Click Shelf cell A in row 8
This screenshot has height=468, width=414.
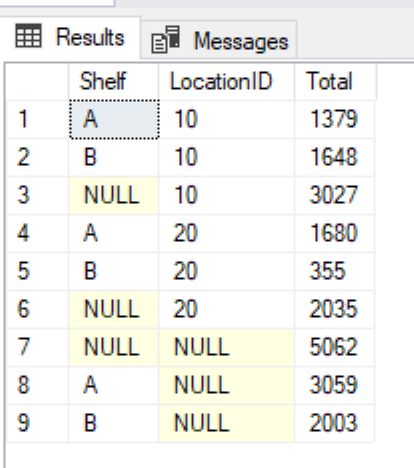(114, 385)
